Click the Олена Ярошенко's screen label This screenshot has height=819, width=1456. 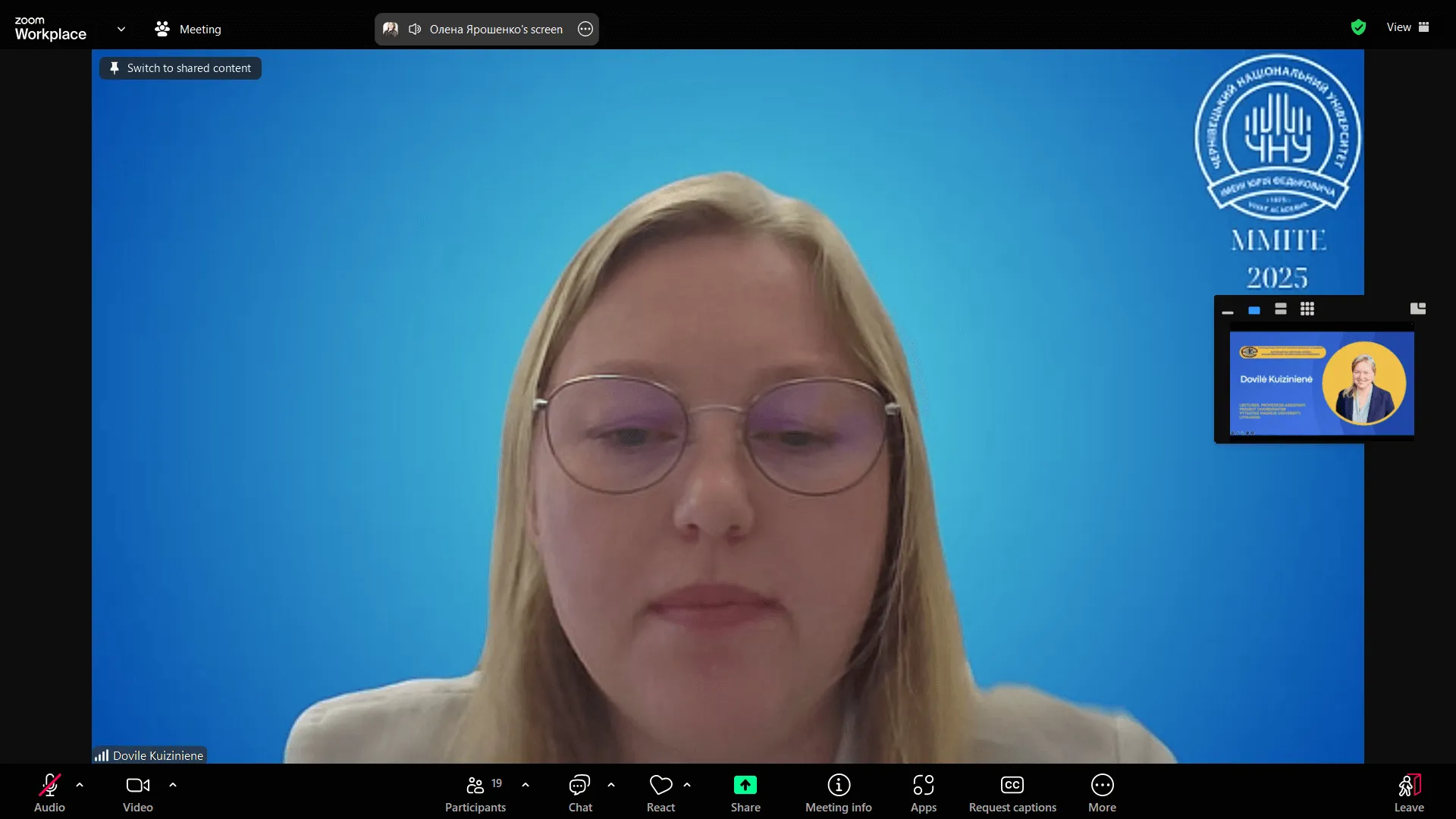[x=496, y=29]
